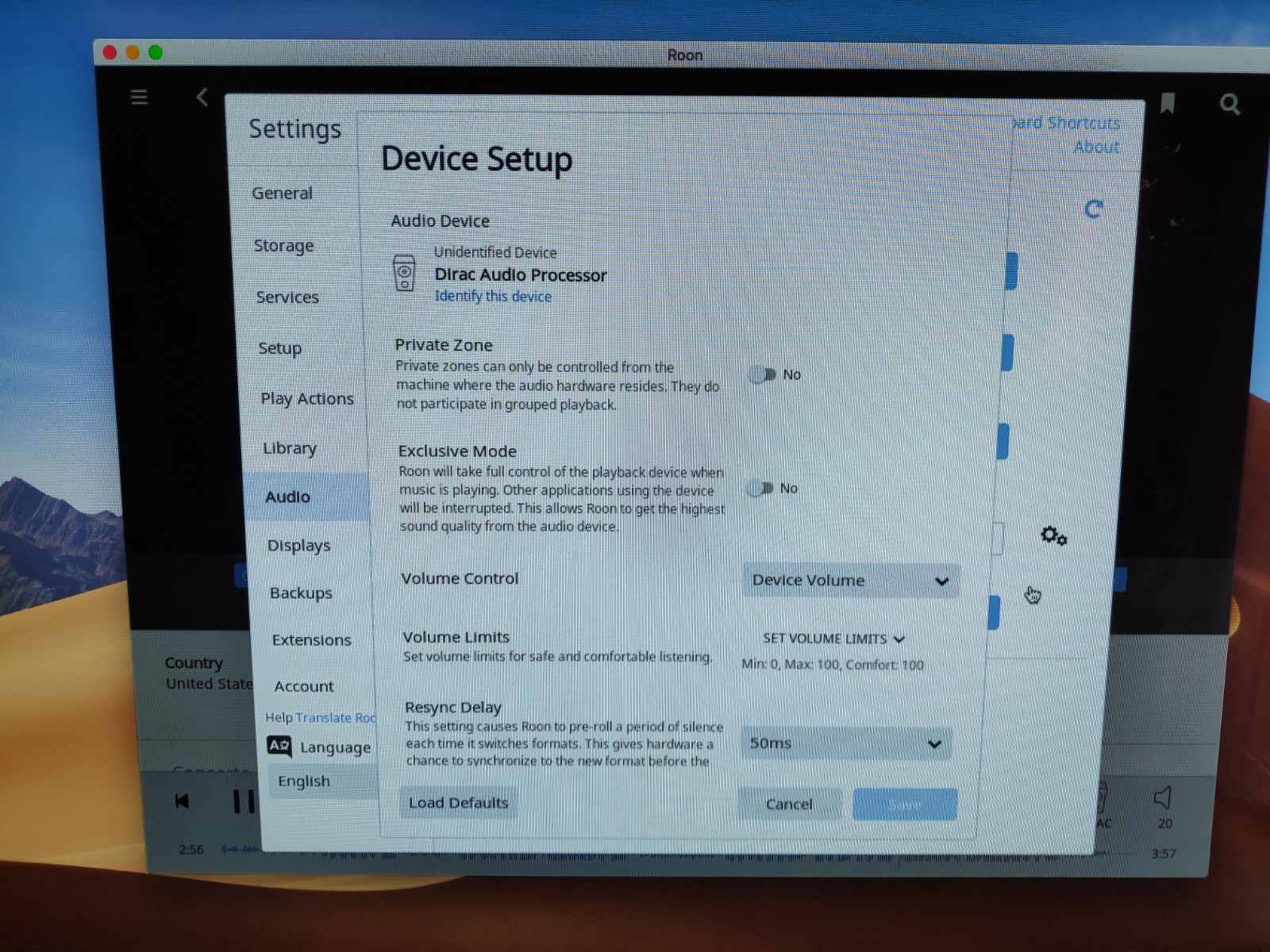The image size is (1270, 952).
Task: Click the Save button
Action: (x=905, y=804)
